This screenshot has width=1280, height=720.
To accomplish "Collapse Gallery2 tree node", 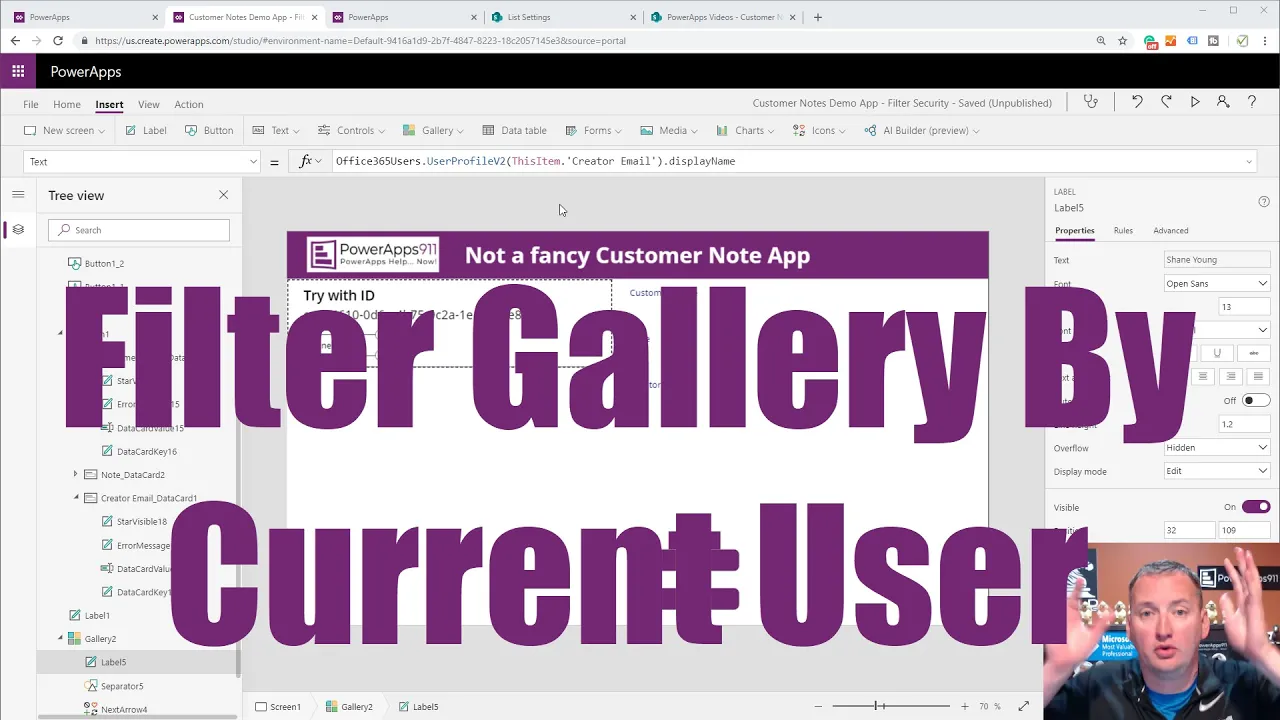I will 60,638.
